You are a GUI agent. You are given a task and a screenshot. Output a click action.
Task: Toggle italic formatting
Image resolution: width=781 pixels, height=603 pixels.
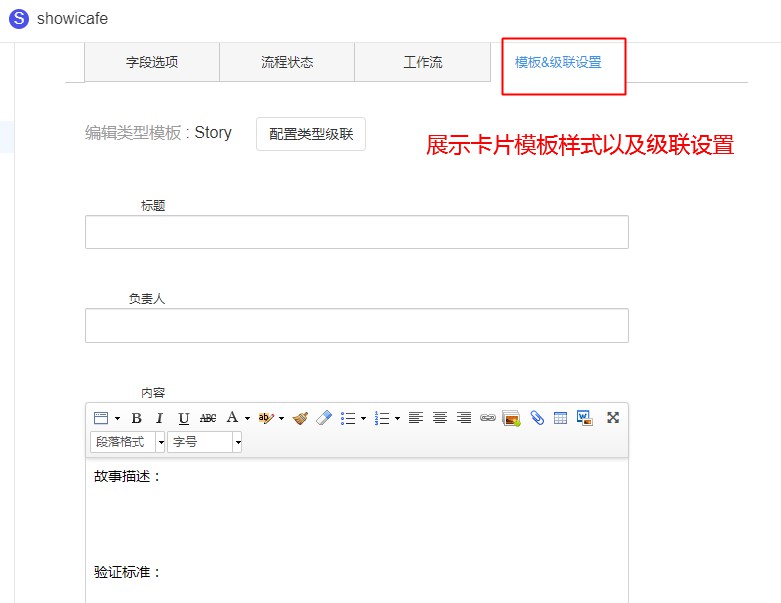[x=159, y=418]
